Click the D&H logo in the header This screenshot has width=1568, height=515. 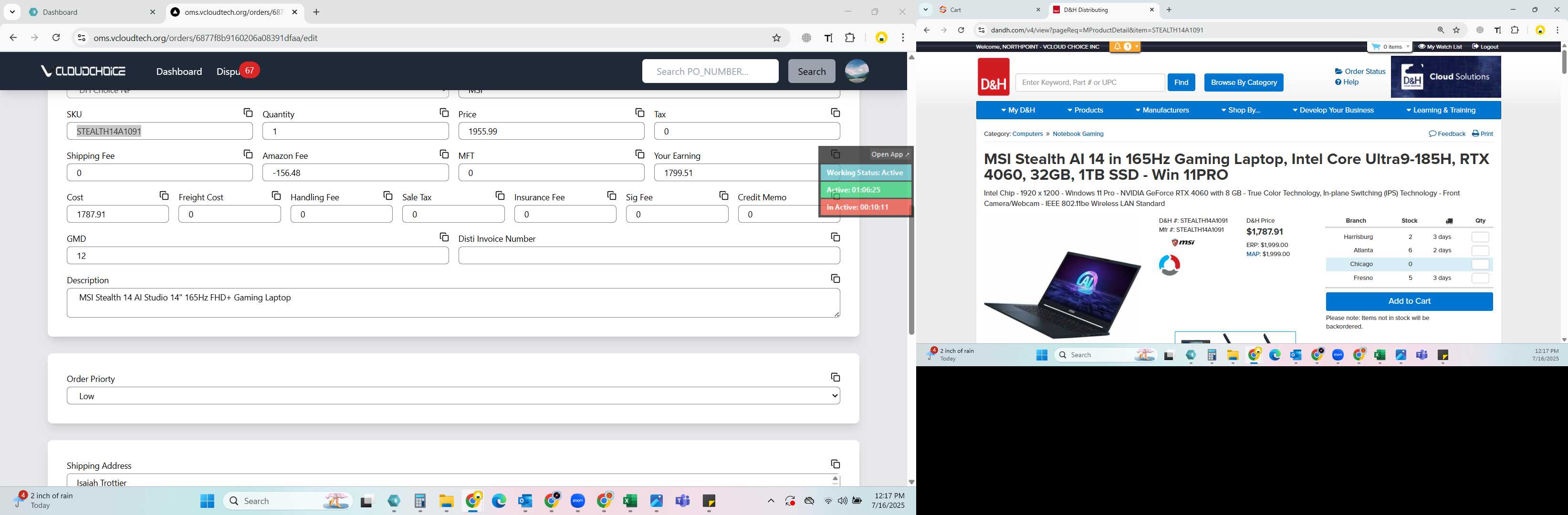pyautogui.click(x=993, y=77)
